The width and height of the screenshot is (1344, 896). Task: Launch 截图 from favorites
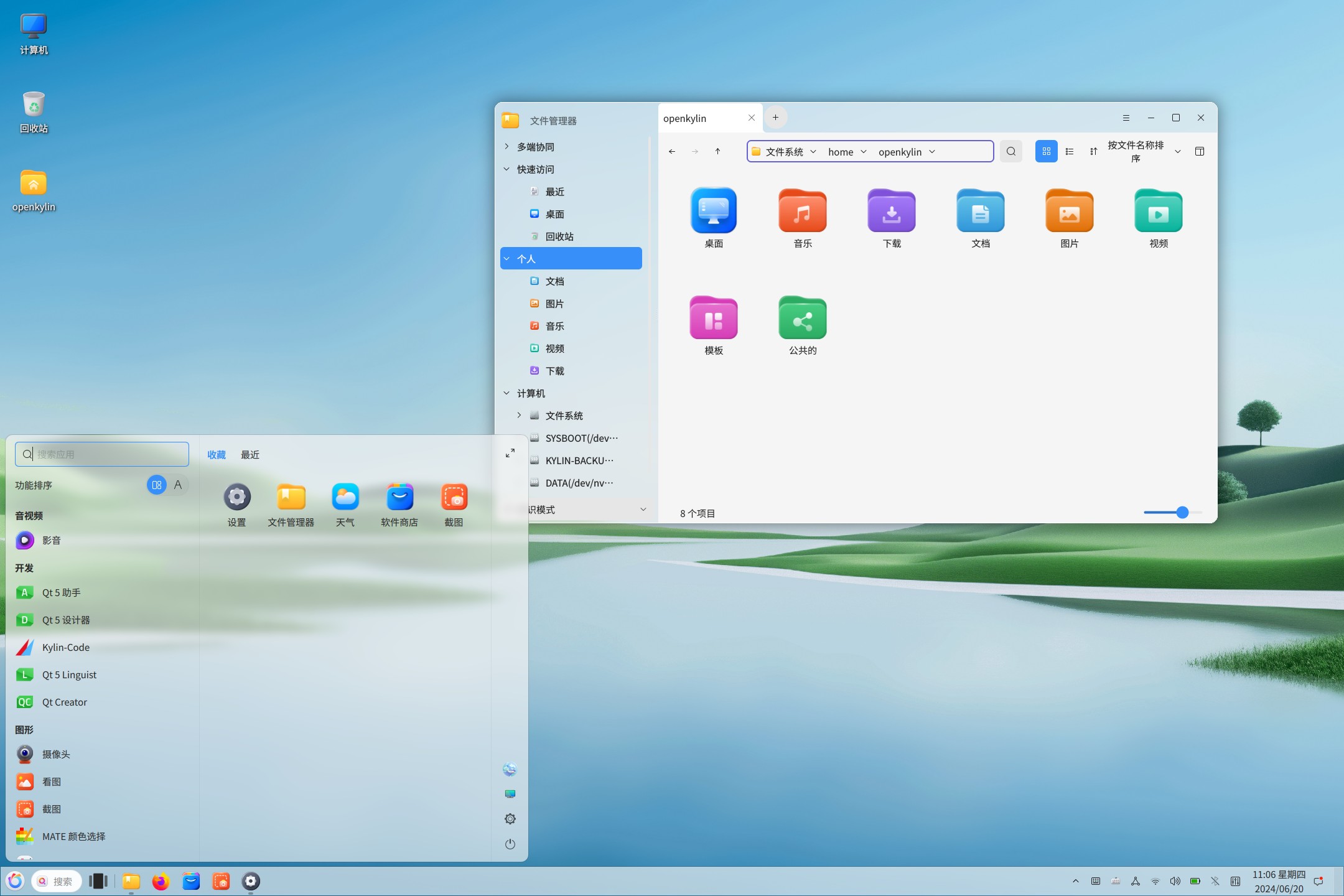point(454,505)
